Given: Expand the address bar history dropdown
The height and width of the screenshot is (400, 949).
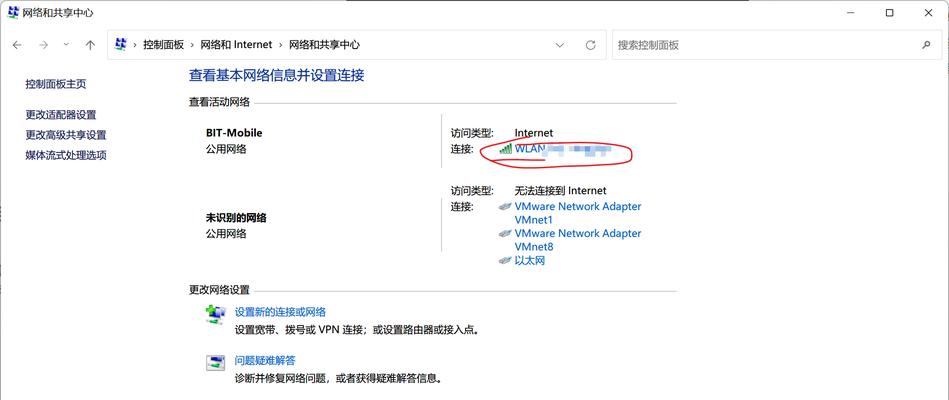Looking at the screenshot, I should click(x=558, y=45).
